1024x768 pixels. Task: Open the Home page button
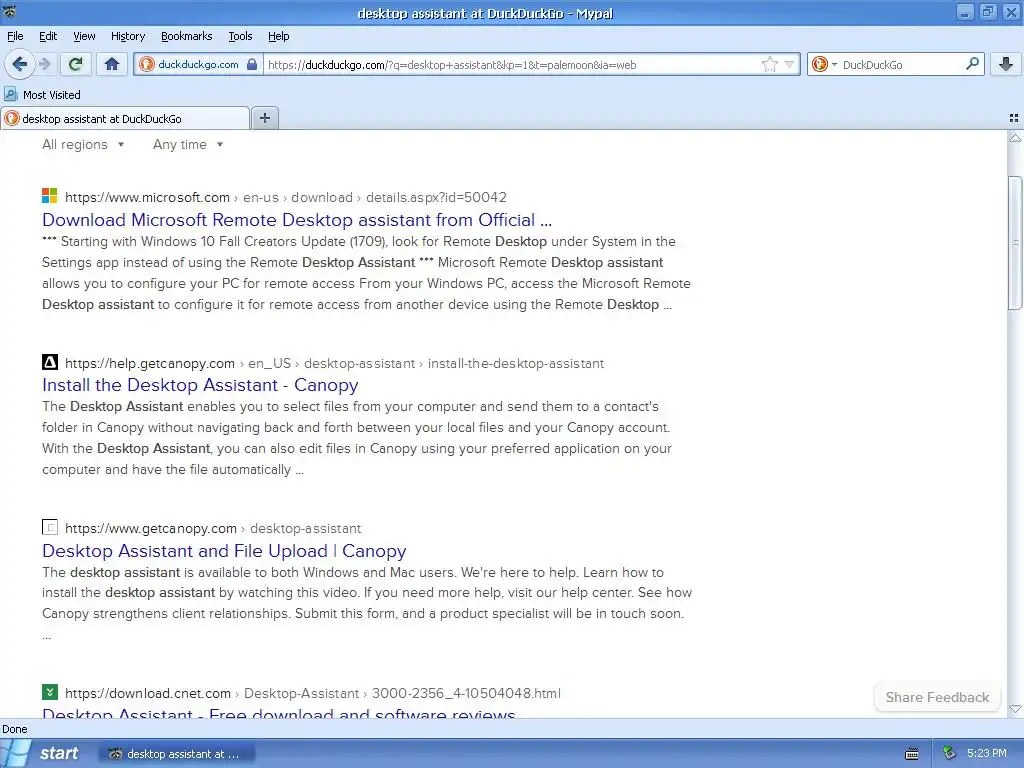(x=112, y=64)
